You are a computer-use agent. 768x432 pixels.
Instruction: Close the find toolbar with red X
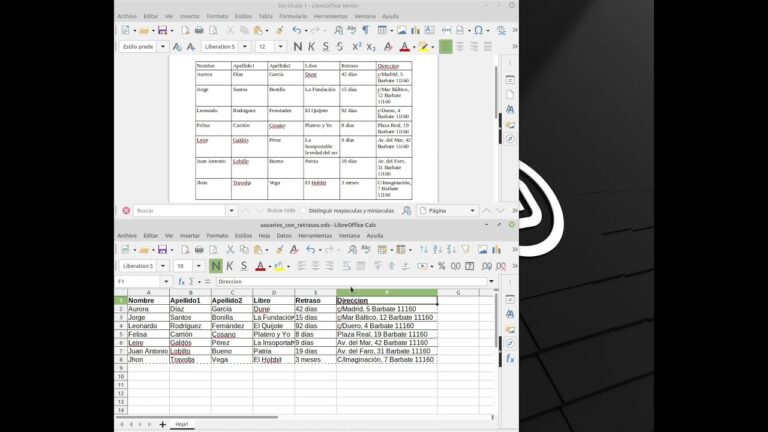(126, 211)
